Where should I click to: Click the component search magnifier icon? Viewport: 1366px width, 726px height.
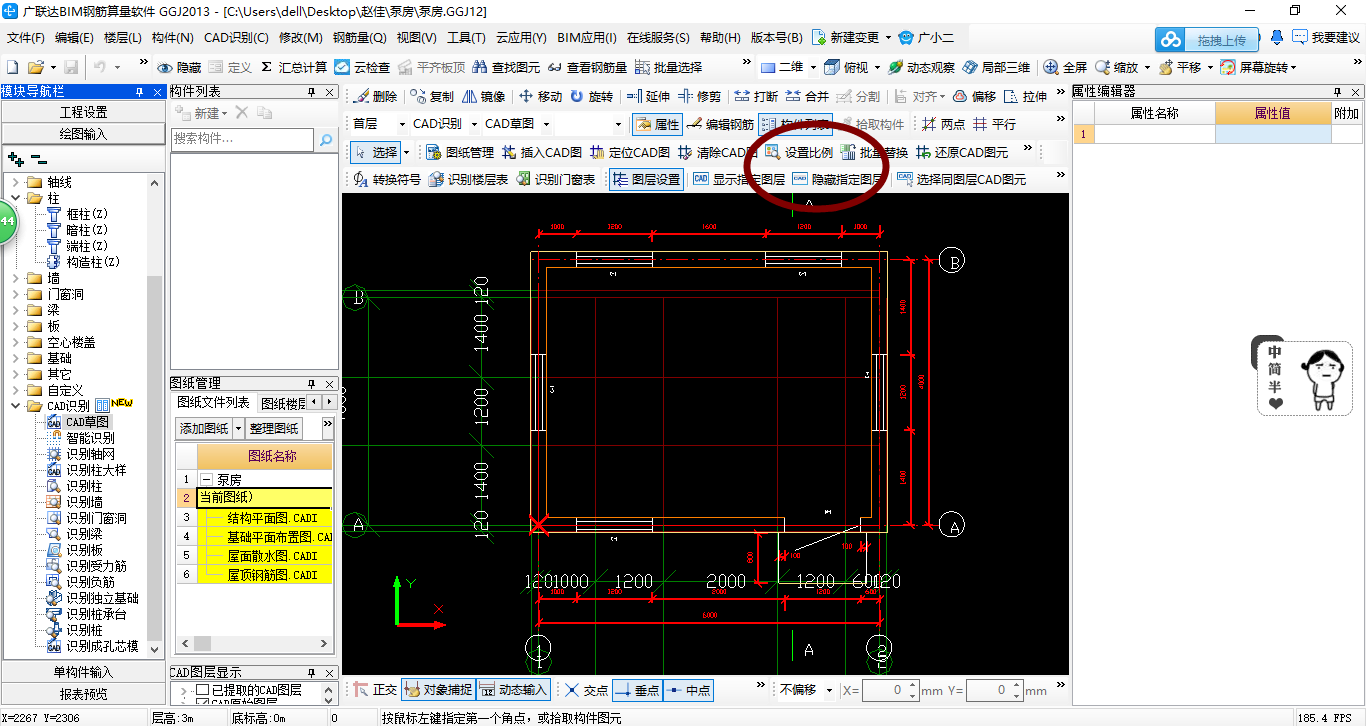point(326,141)
